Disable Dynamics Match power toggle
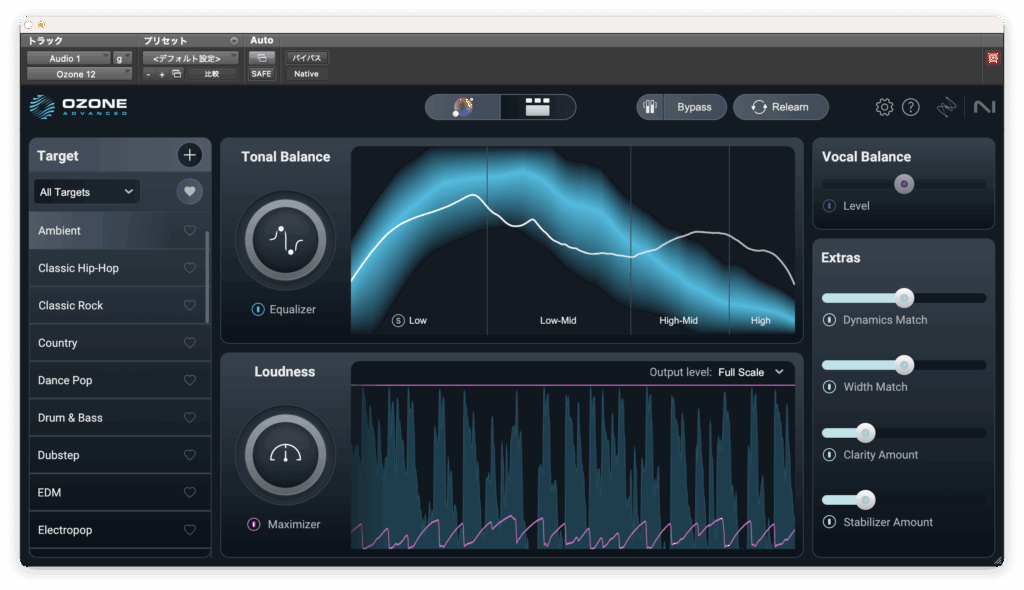The width and height of the screenshot is (1024, 590). coord(829,320)
